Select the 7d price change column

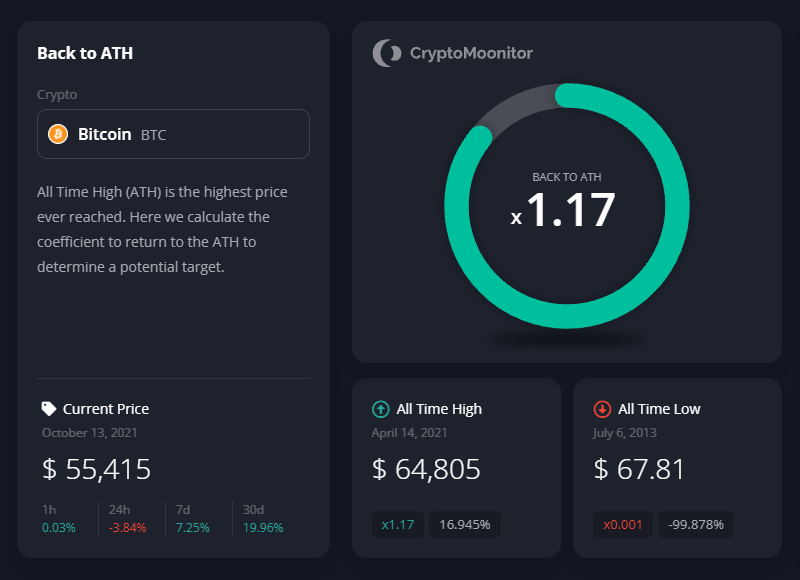click(195, 519)
